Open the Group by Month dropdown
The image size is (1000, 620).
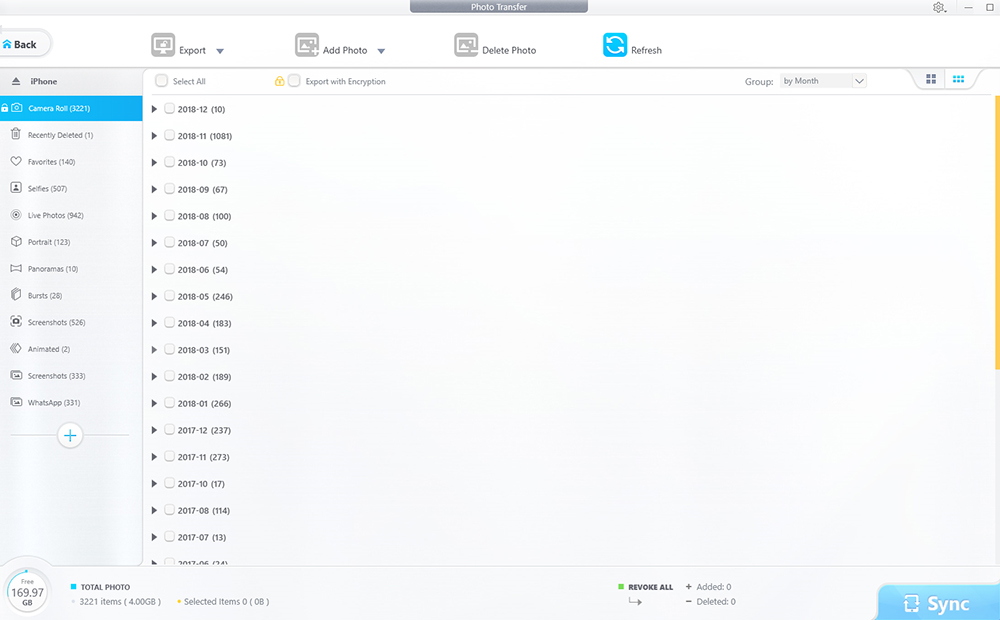[823, 81]
